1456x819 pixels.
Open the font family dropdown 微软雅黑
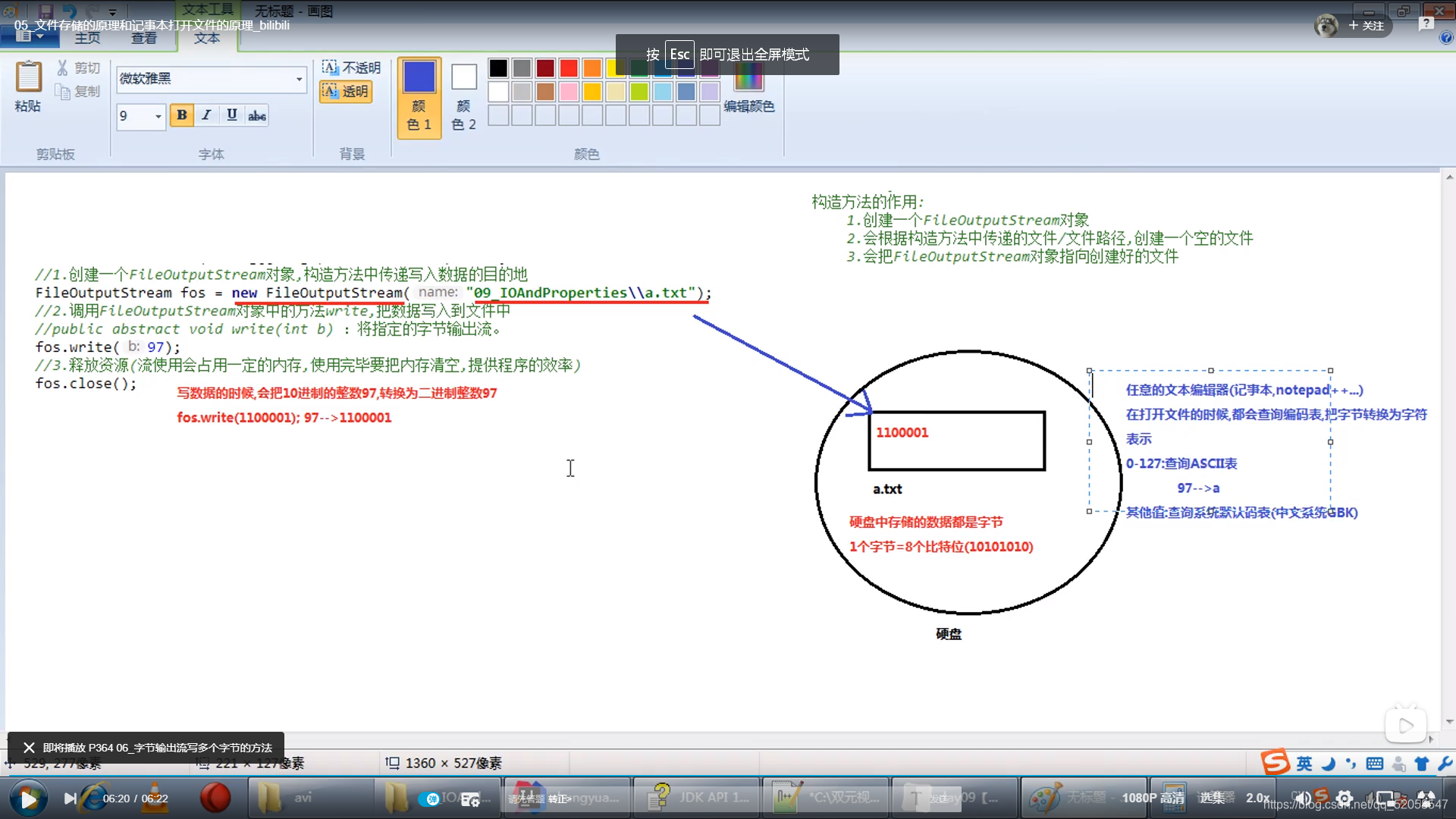(299, 79)
